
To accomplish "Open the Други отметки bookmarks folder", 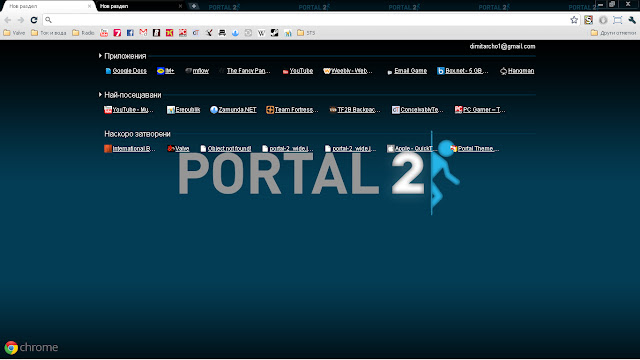I will (x=613, y=33).
